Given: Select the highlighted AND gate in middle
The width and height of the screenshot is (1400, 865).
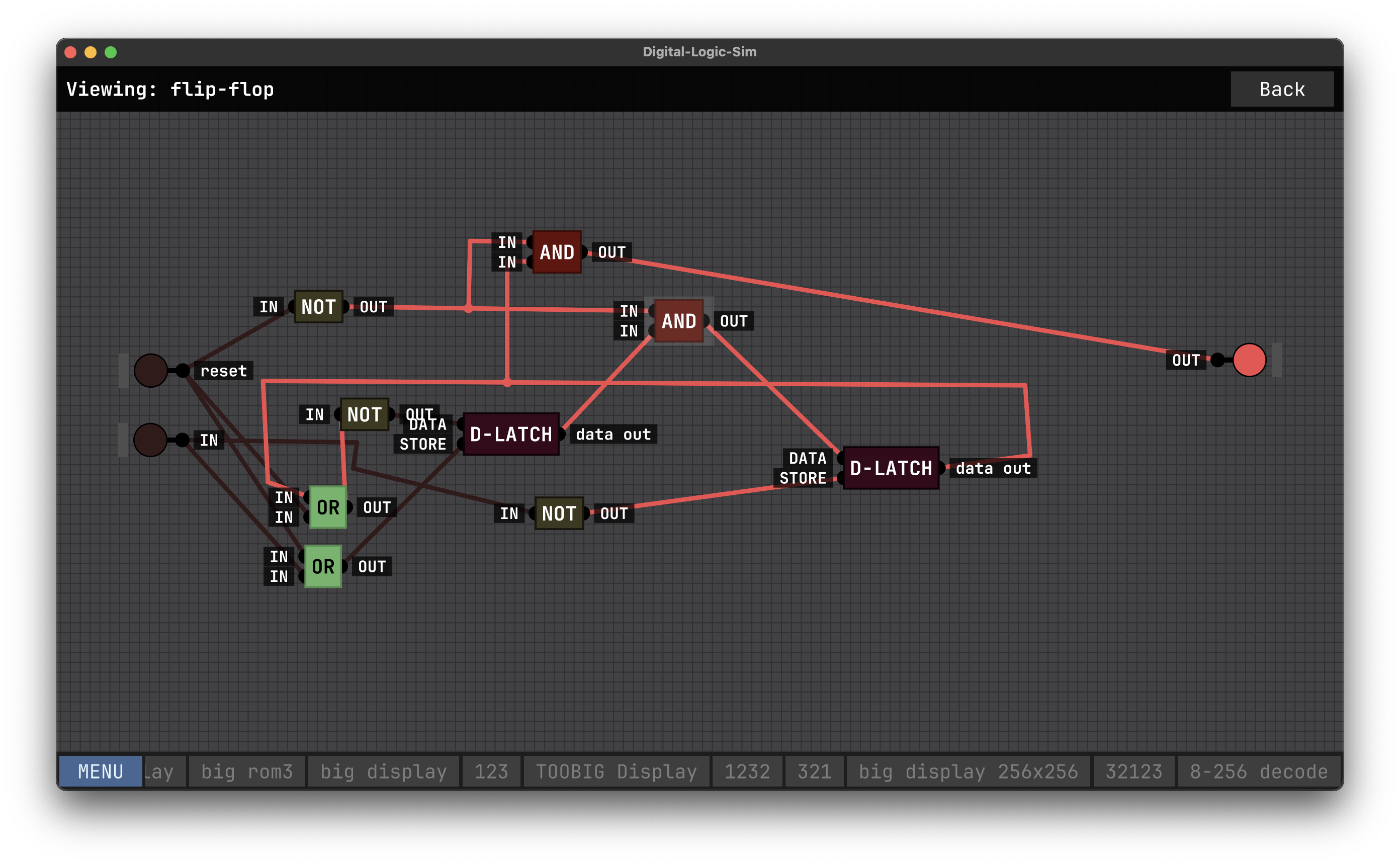Looking at the screenshot, I should [678, 321].
